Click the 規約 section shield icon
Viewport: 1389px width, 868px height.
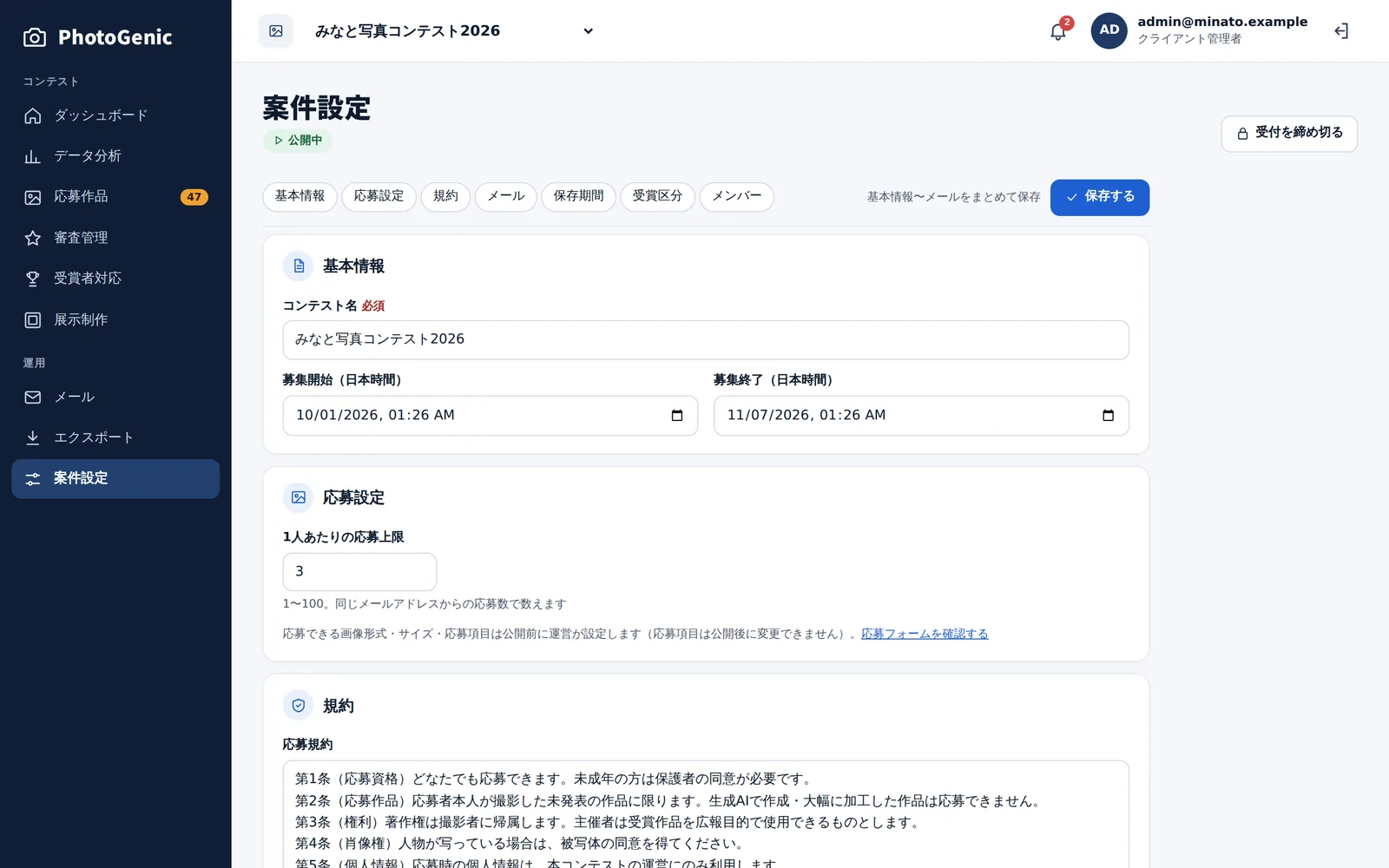point(299,706)
